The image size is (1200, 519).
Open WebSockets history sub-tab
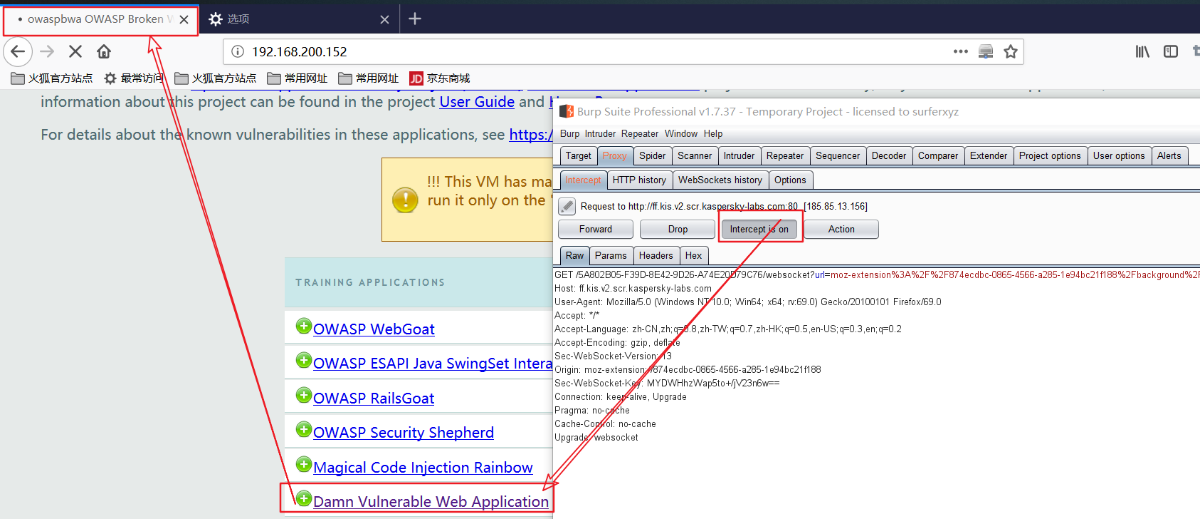[720, 180]
